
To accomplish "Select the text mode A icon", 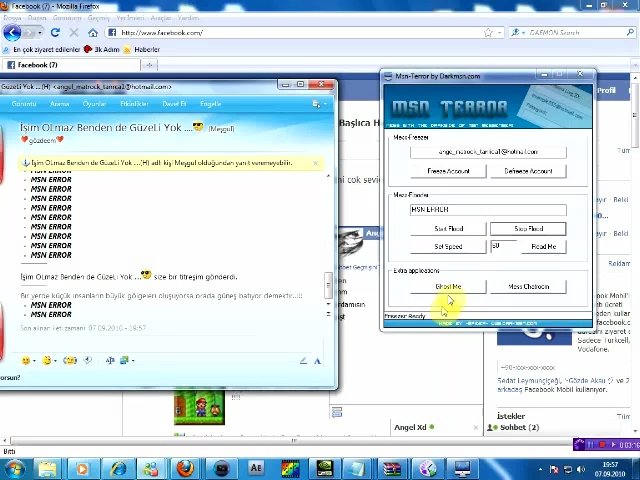I will 317,361.
